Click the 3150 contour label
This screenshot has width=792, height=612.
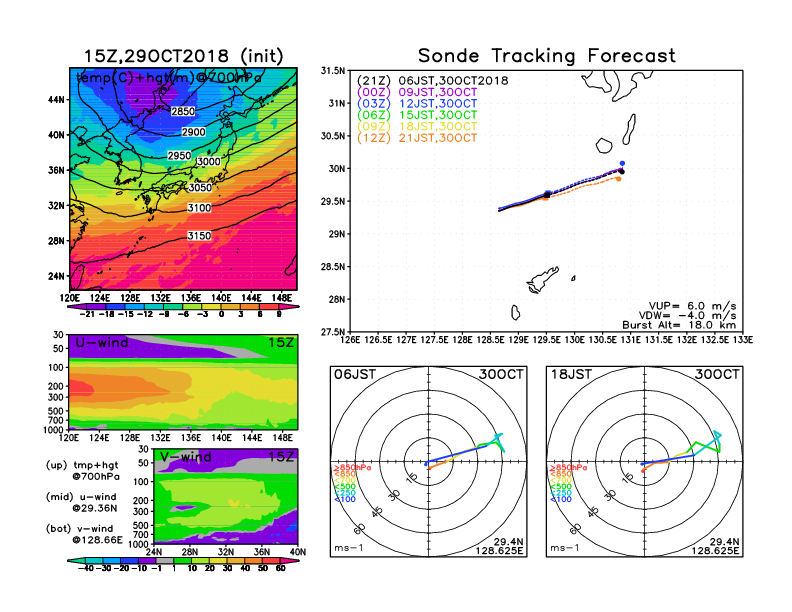tap(199, 236)
